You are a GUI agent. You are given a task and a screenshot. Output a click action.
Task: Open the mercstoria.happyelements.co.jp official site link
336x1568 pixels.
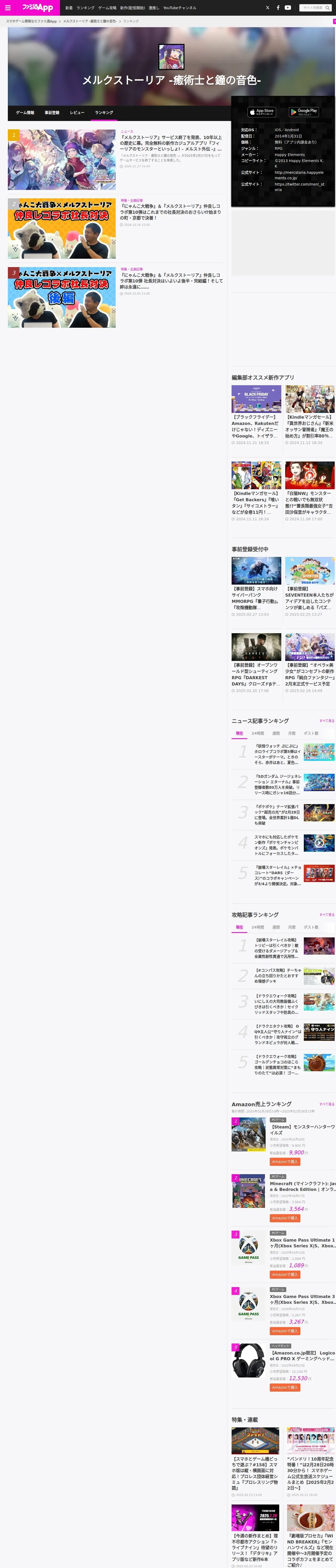[299, 175]
